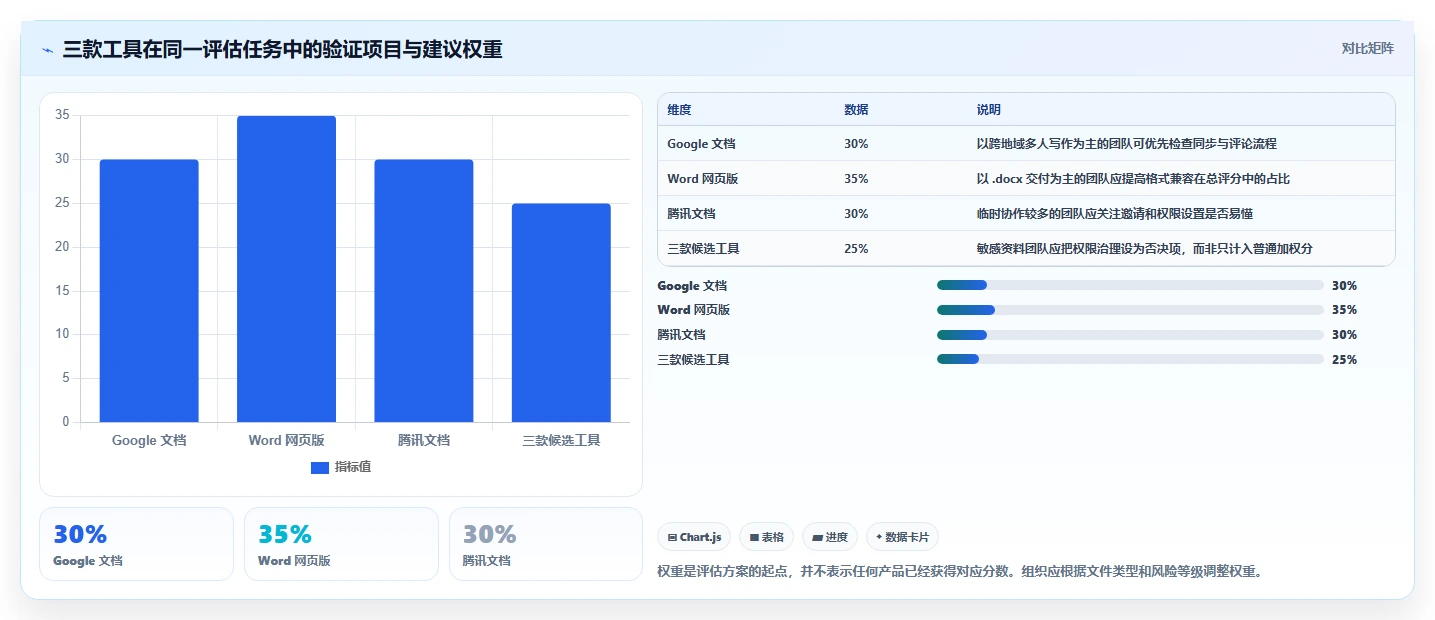1435x620 pixels.
Task: Click the lightning icon beside the title
Action: tap(47, 49)
